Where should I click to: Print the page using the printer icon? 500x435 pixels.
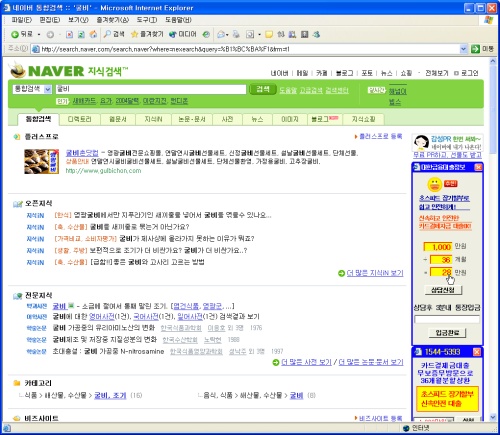236,34
